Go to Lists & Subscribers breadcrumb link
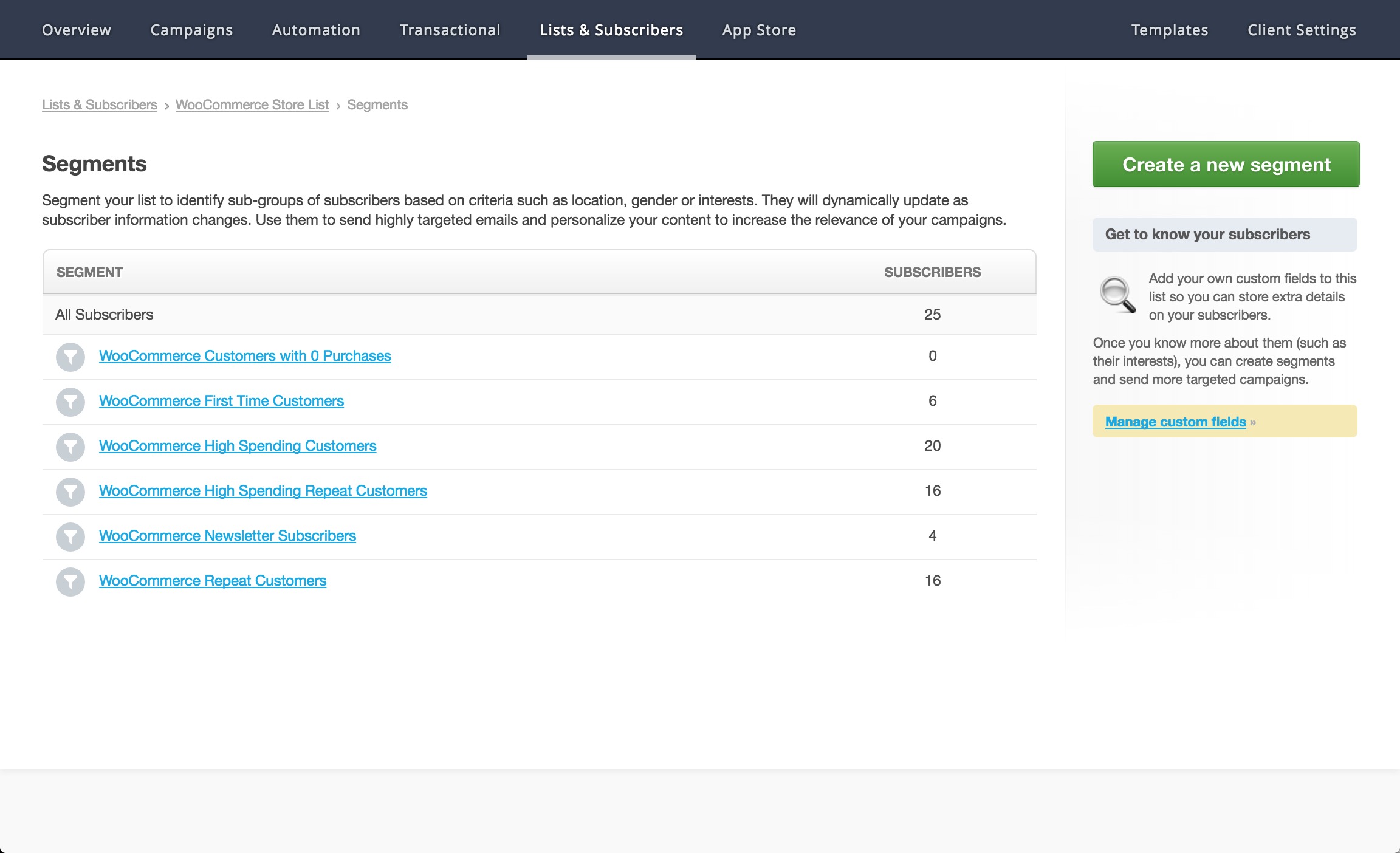The width and height of the screenshot is (1400, 853). (x=99, y=104)
